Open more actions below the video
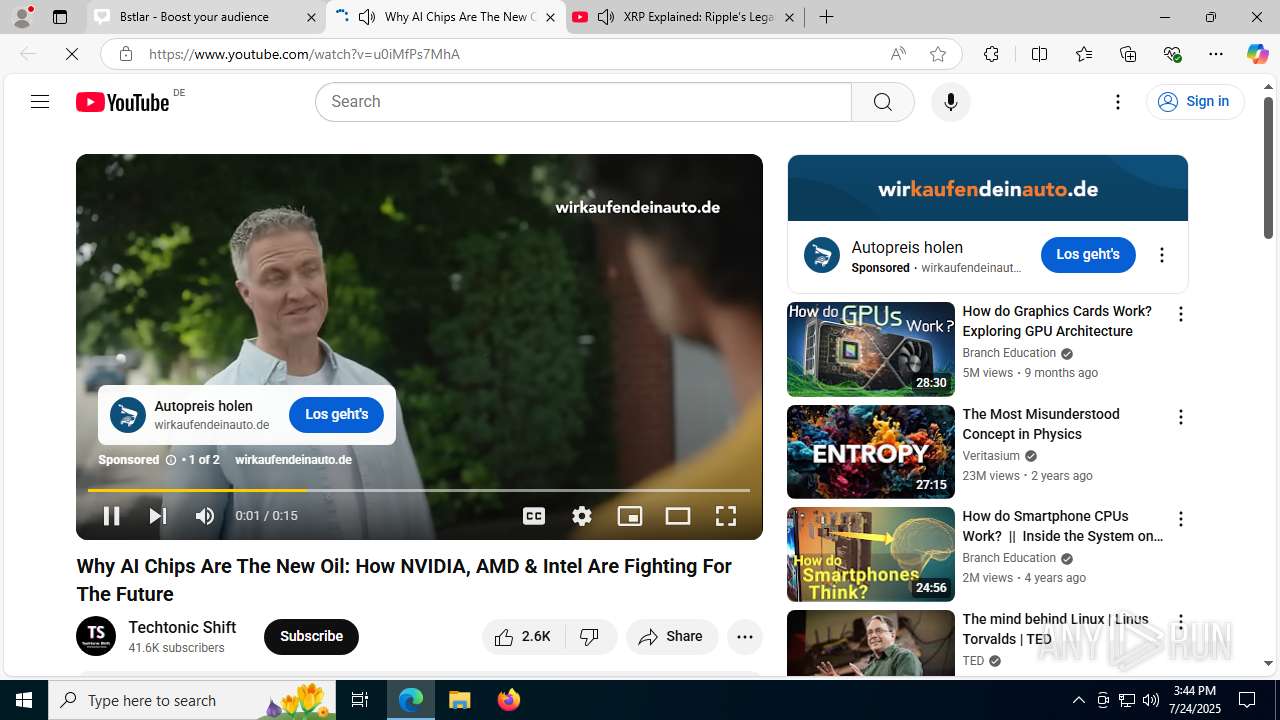 [x=745, y=637]
